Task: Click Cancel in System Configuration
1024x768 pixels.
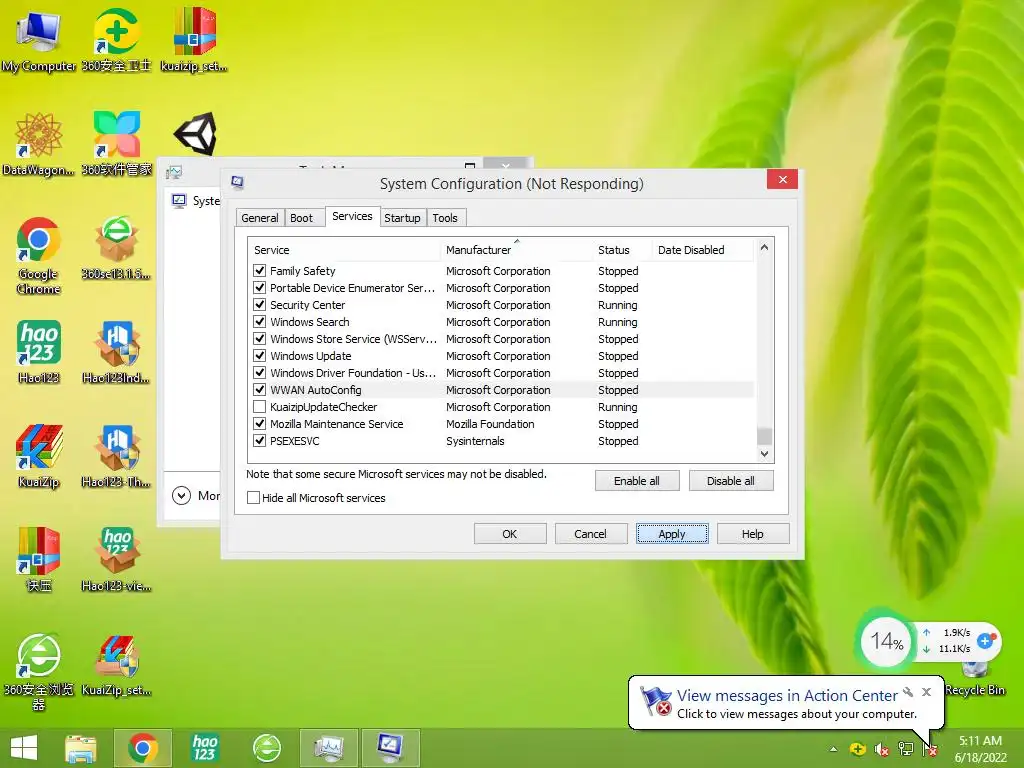Action: [590, 534]
